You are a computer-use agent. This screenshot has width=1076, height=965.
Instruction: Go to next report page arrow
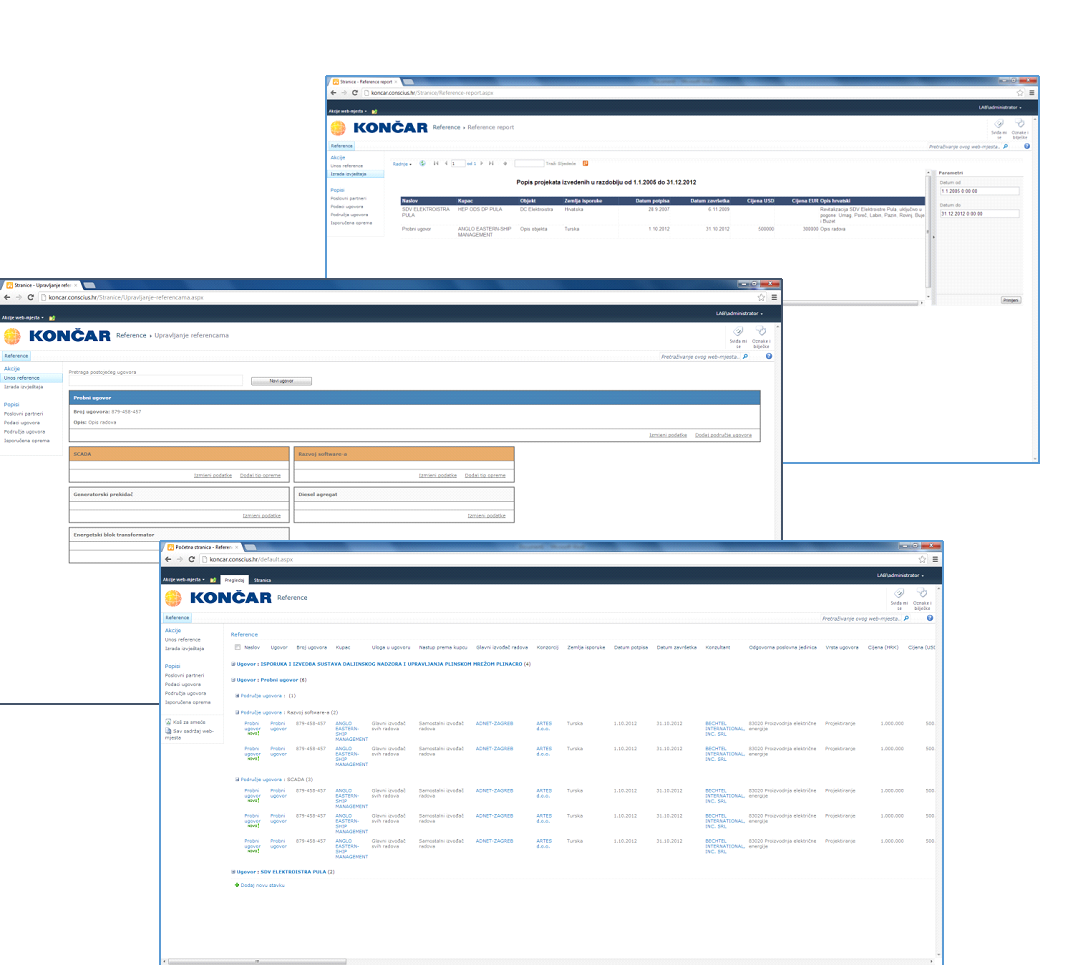[481, 163]
